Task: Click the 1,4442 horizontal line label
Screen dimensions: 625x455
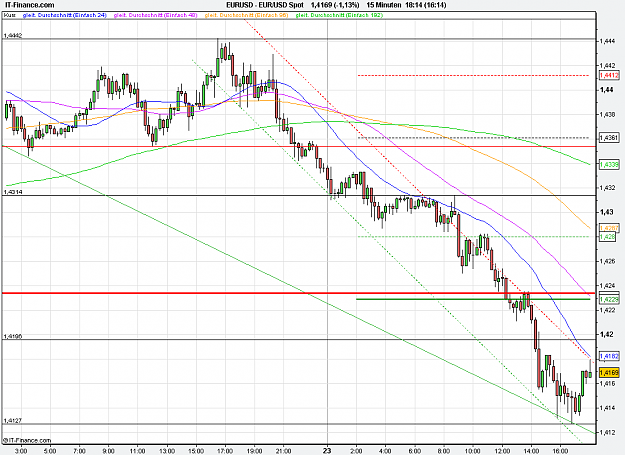Action: [13, 35]
